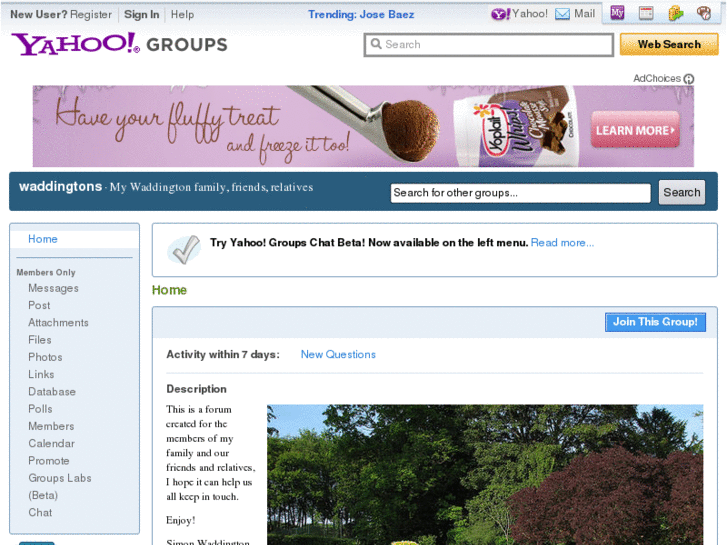Open Promote in the left menu
This screenshot has height=545, width=727.
49,461
